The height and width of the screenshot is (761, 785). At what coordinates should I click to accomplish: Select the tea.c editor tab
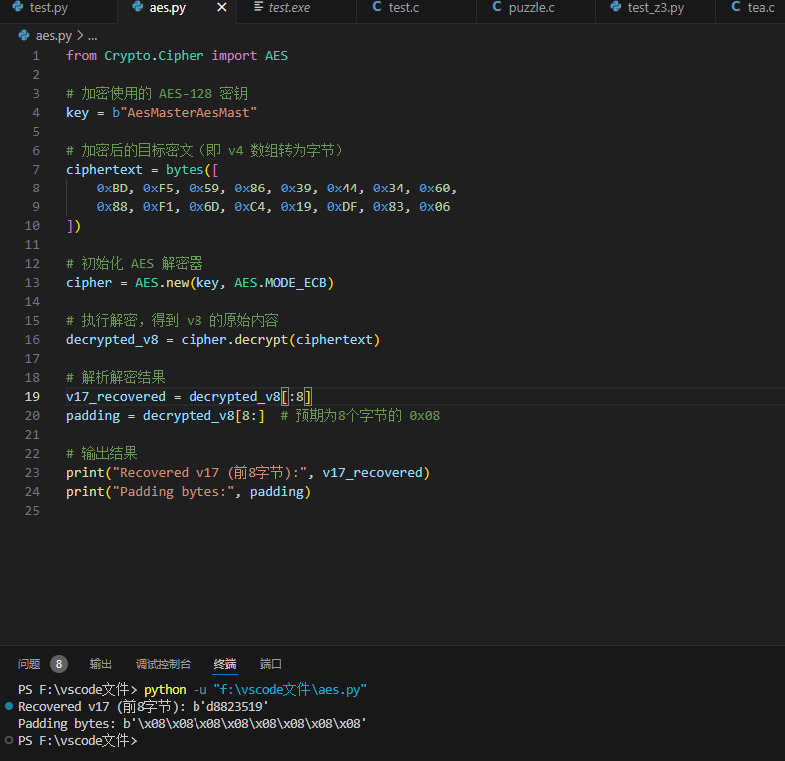pos(760,8)
